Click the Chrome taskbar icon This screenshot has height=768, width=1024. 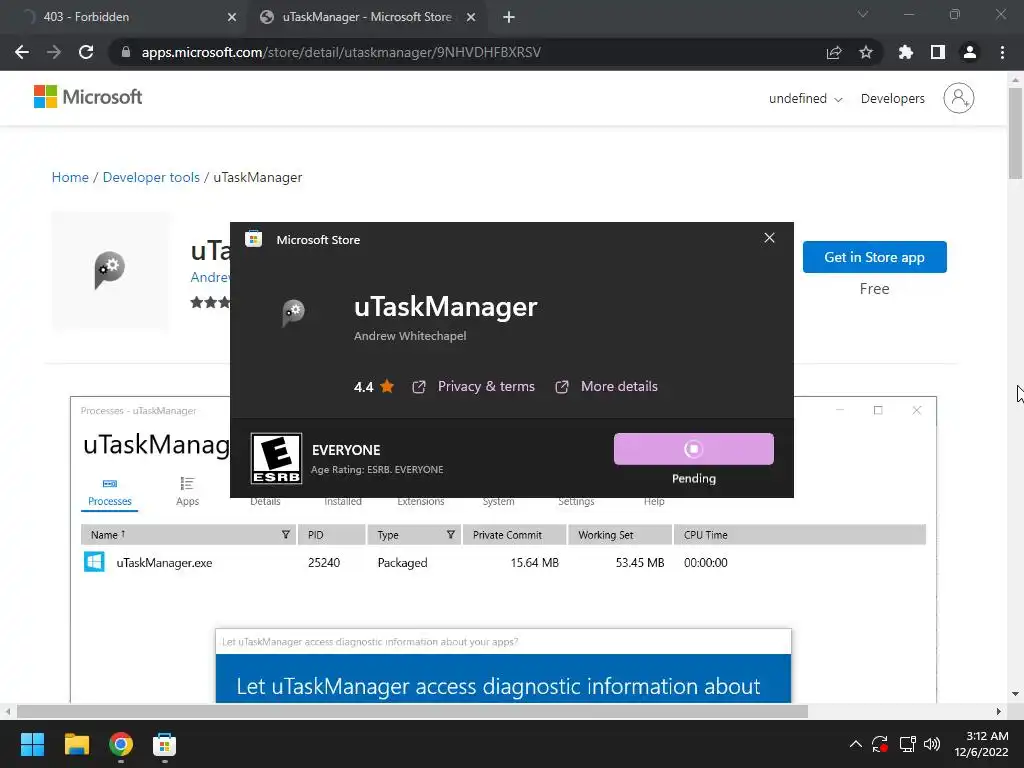tap(121, 744)
